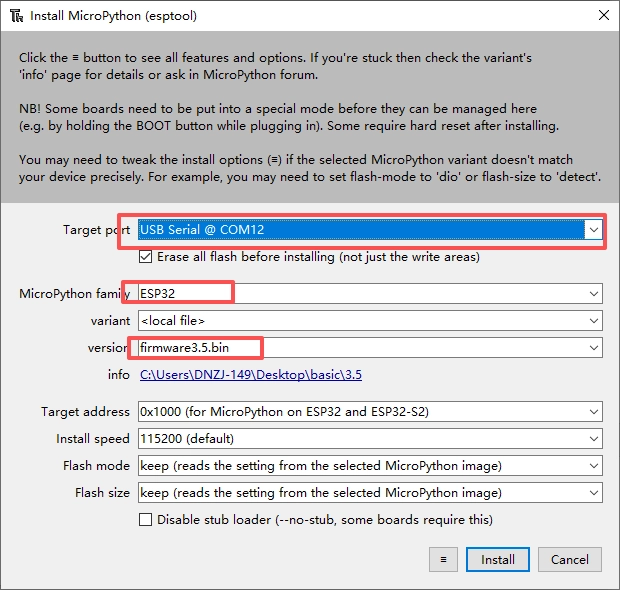Click the 'MicroPython family' label
The width and height of the screenshot is (620, 590).
click(74, 294)
